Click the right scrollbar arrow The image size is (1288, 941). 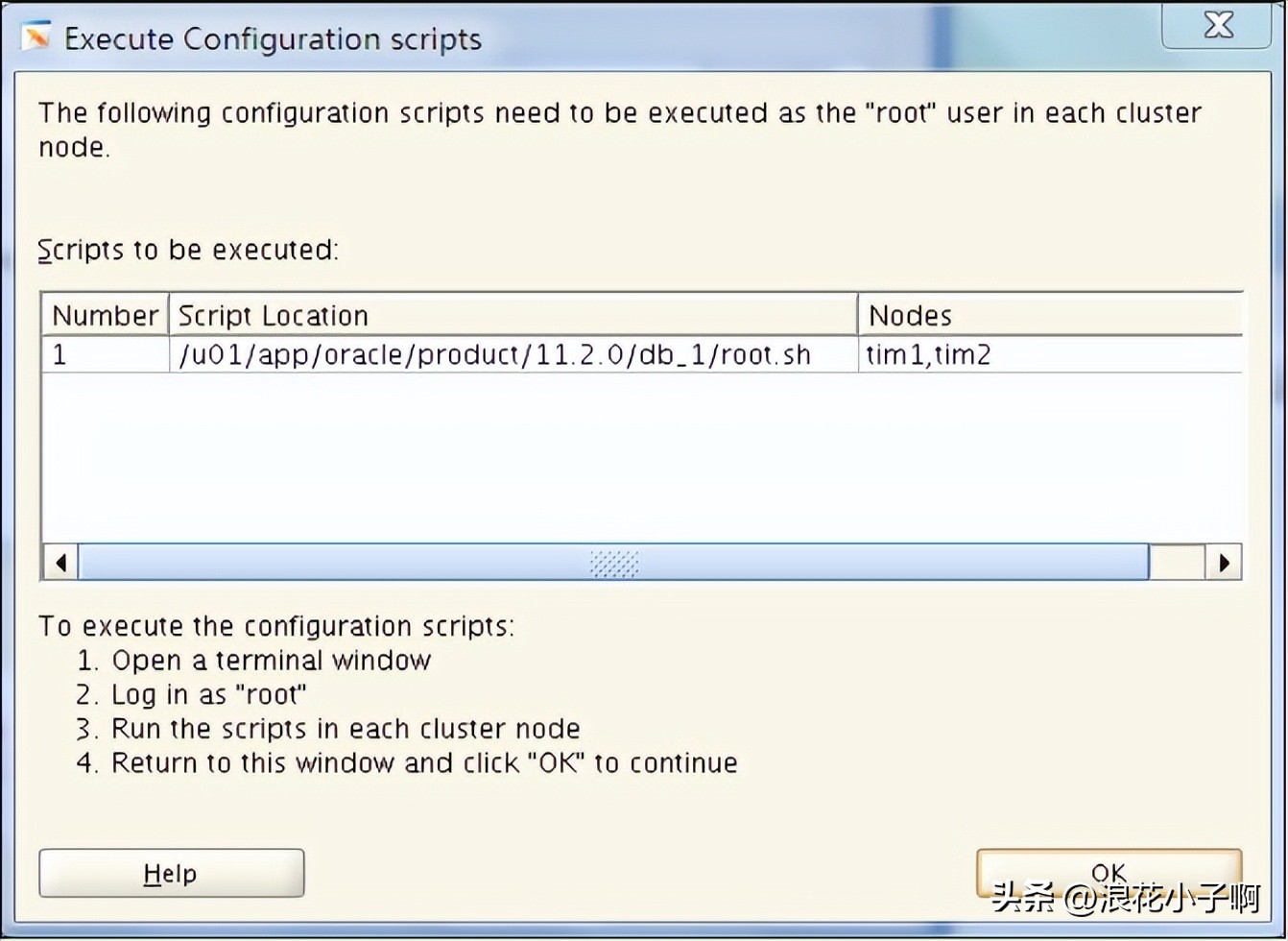[1225, 563]
